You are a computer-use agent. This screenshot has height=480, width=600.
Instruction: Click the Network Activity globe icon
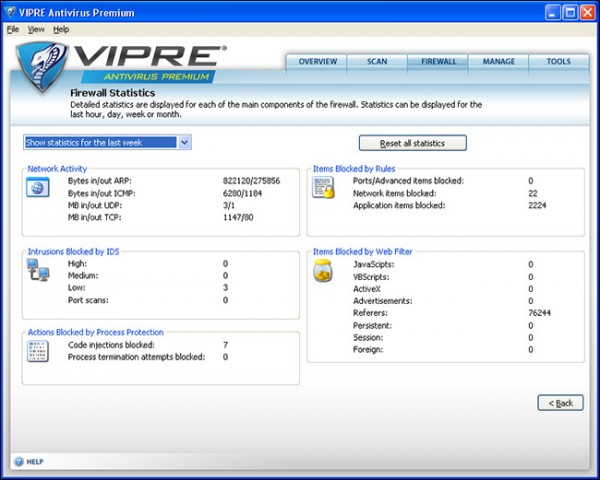(38, 188)
